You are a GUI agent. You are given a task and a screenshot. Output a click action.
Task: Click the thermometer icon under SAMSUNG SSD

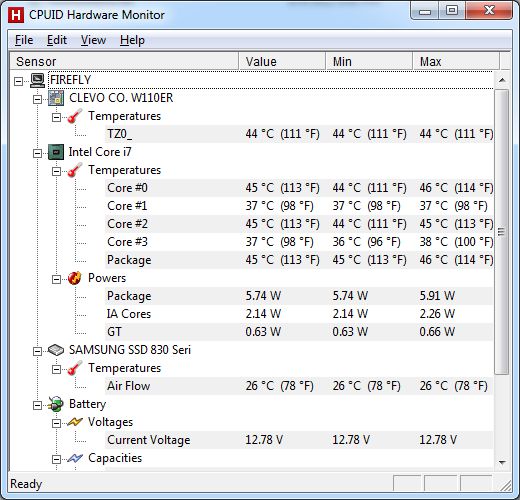click(x=75, y=368)
